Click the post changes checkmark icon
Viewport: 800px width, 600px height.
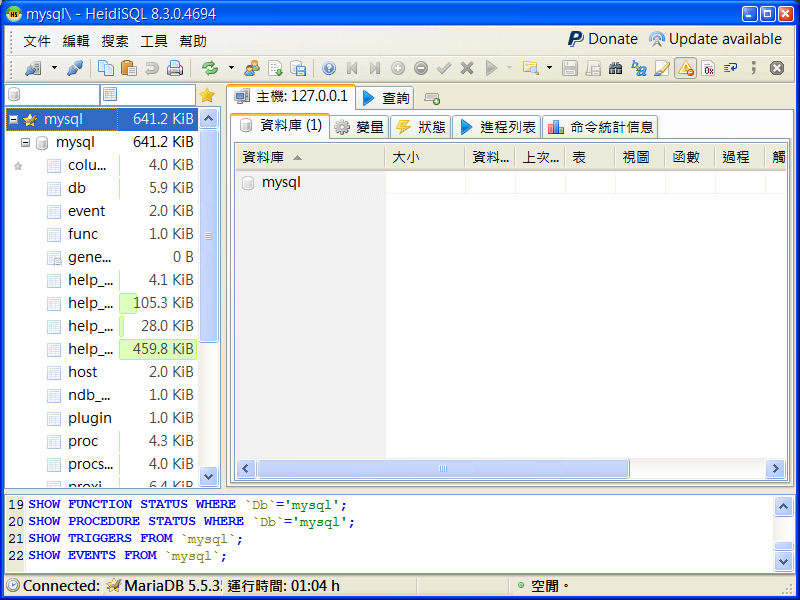[444, 68]
